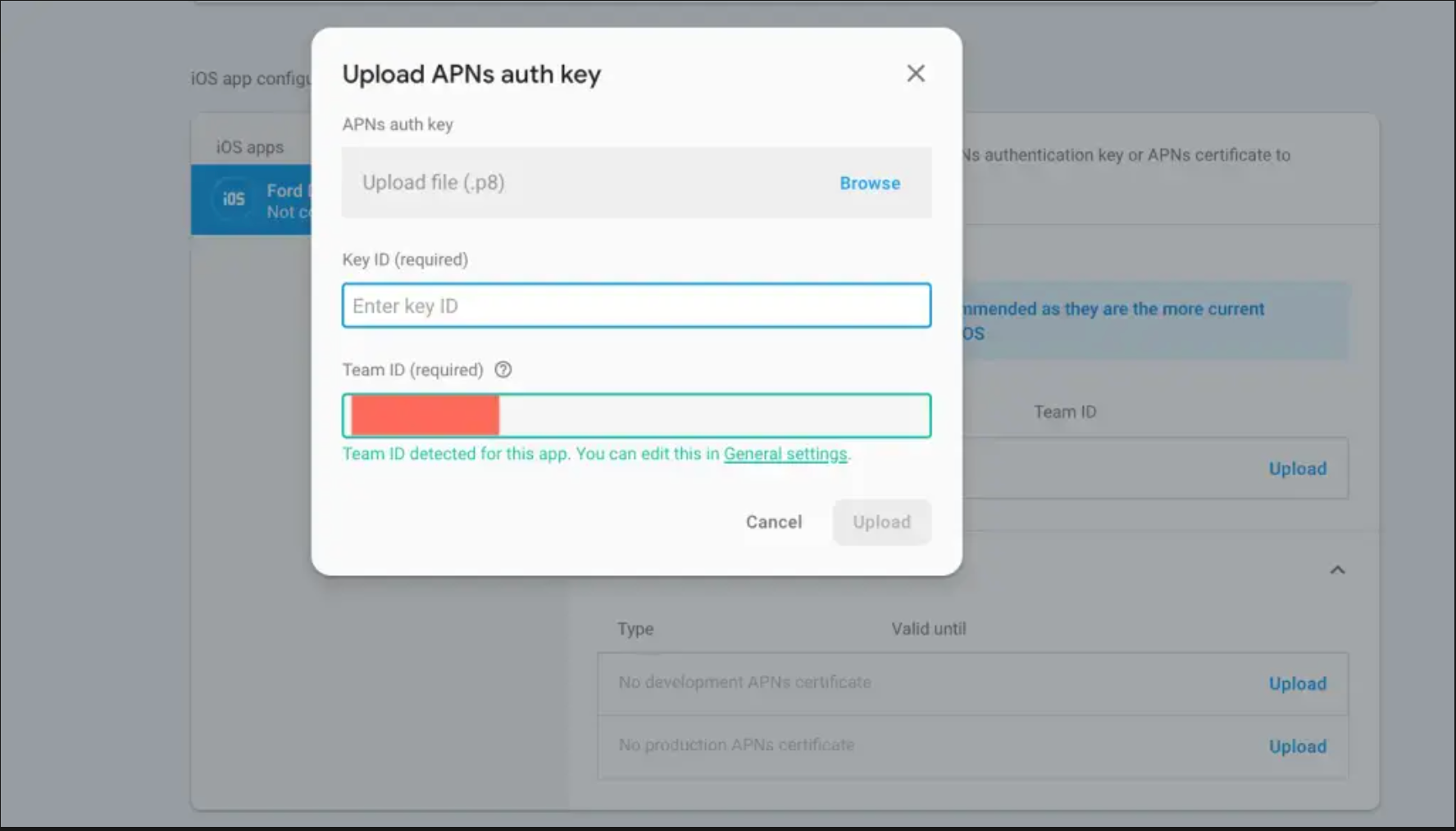
Task: Click the 'No production APNs certificate' text
Action: click(736, 745)
